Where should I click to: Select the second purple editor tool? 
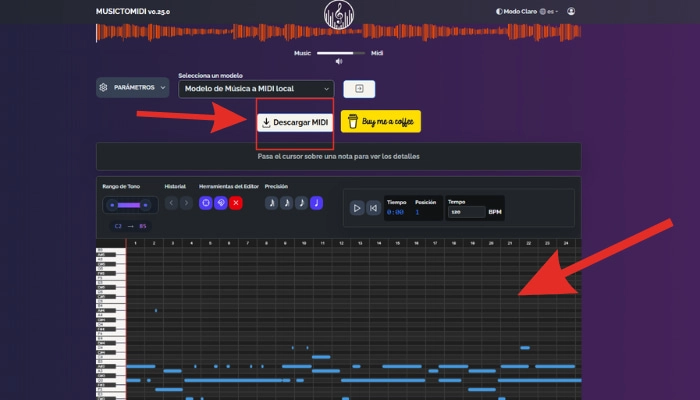[221, 203]
